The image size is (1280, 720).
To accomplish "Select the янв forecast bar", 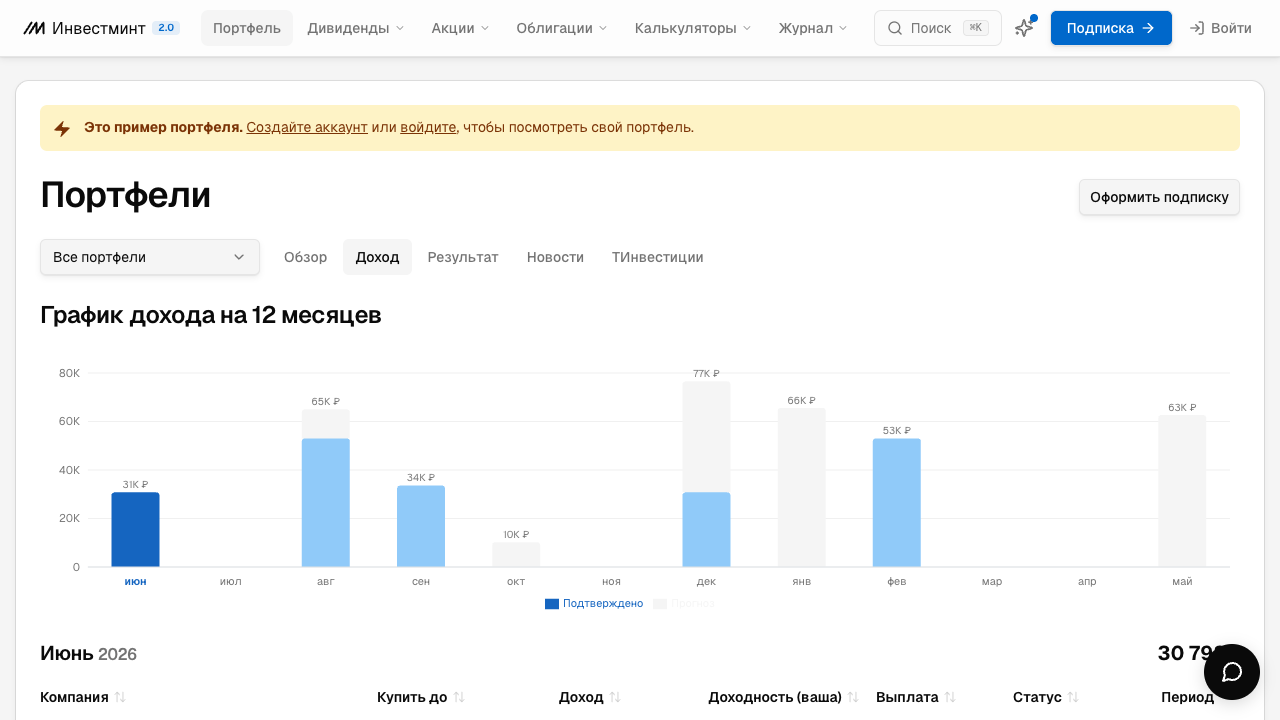I will pyautogui.click(x=802, y=487).
